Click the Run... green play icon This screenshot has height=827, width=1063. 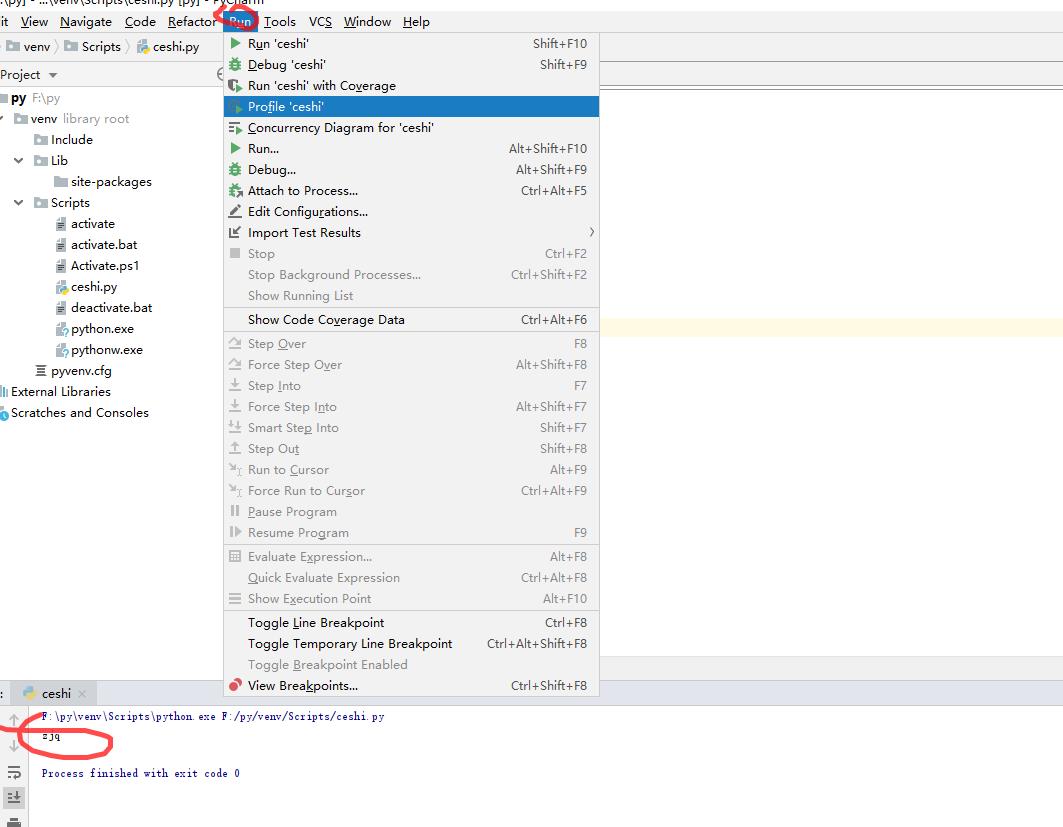pyautogui.click(x=235, y=148)
